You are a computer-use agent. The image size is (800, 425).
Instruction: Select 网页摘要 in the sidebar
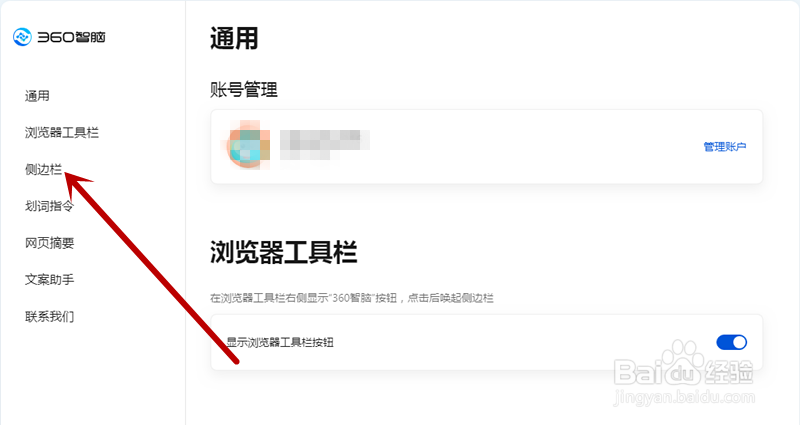click(49, 243)
